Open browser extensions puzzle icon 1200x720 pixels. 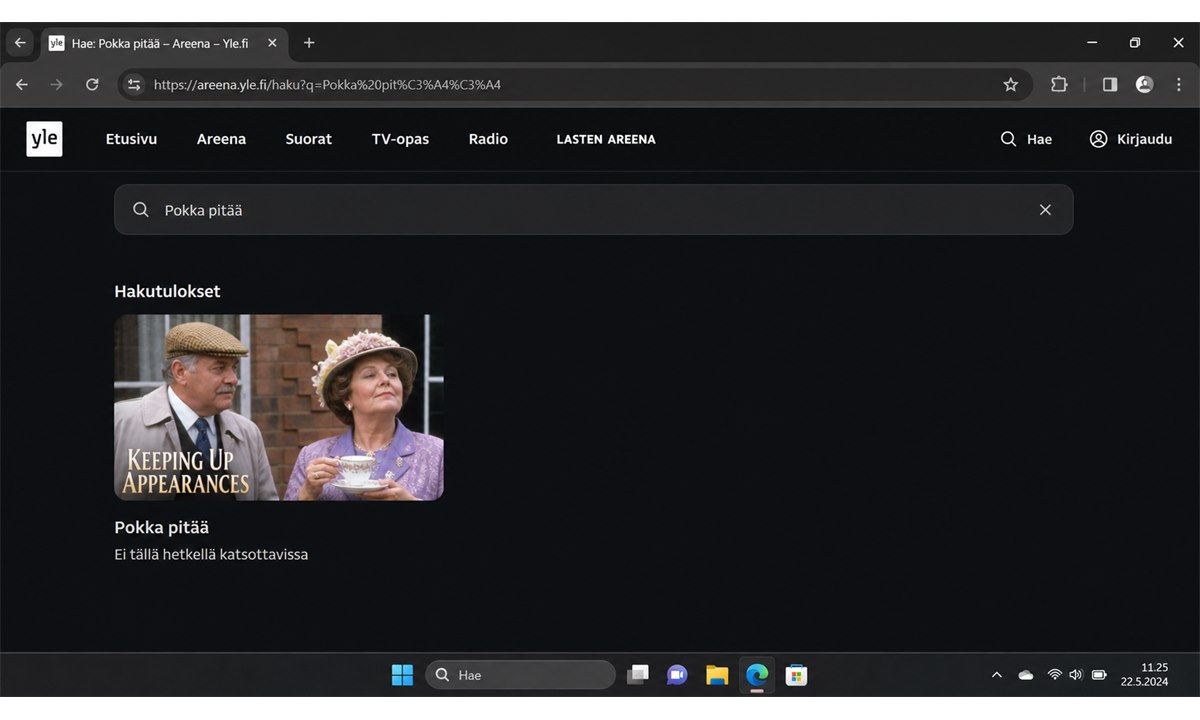1059,85
